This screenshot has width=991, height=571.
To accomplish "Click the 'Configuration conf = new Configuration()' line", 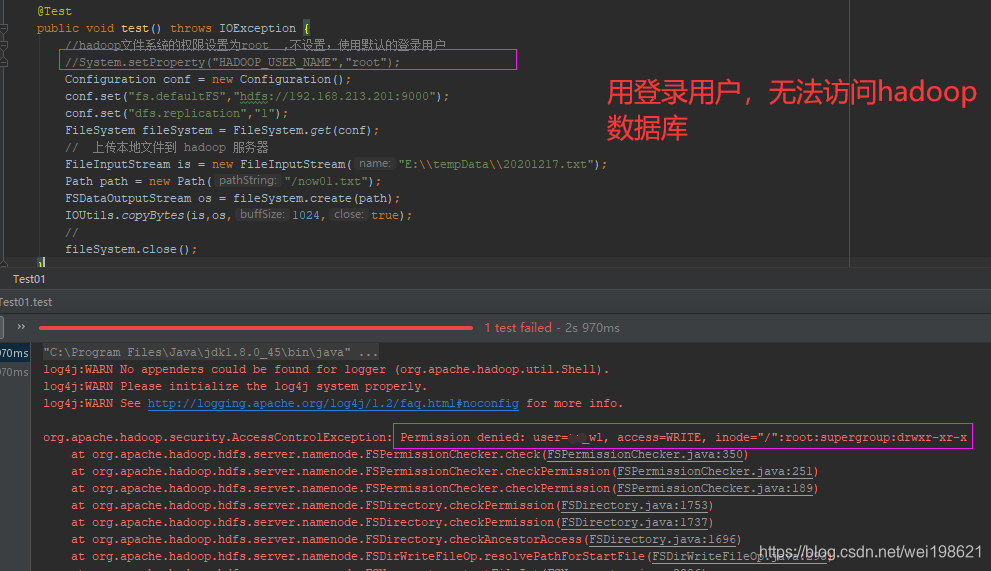I will 208,80.
